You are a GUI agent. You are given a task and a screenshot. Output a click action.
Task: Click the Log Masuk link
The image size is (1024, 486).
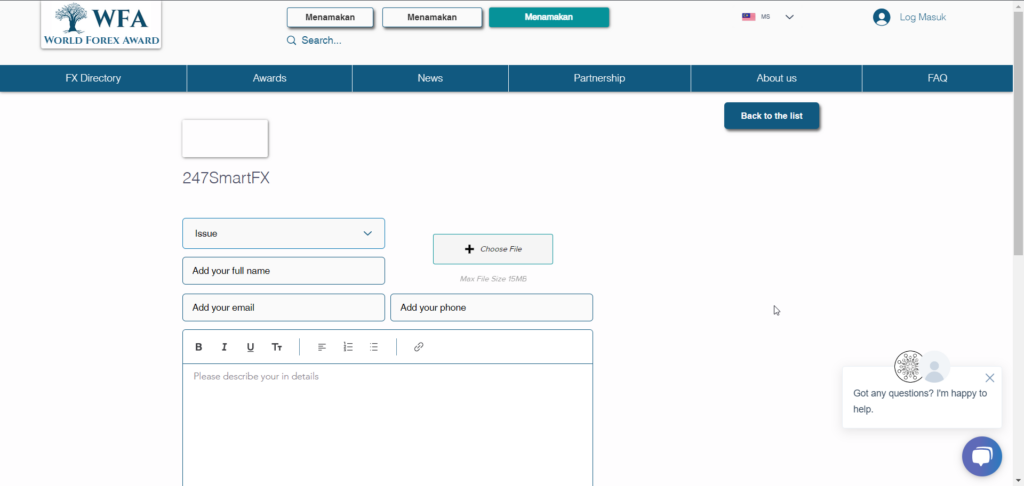click(923, 18)
